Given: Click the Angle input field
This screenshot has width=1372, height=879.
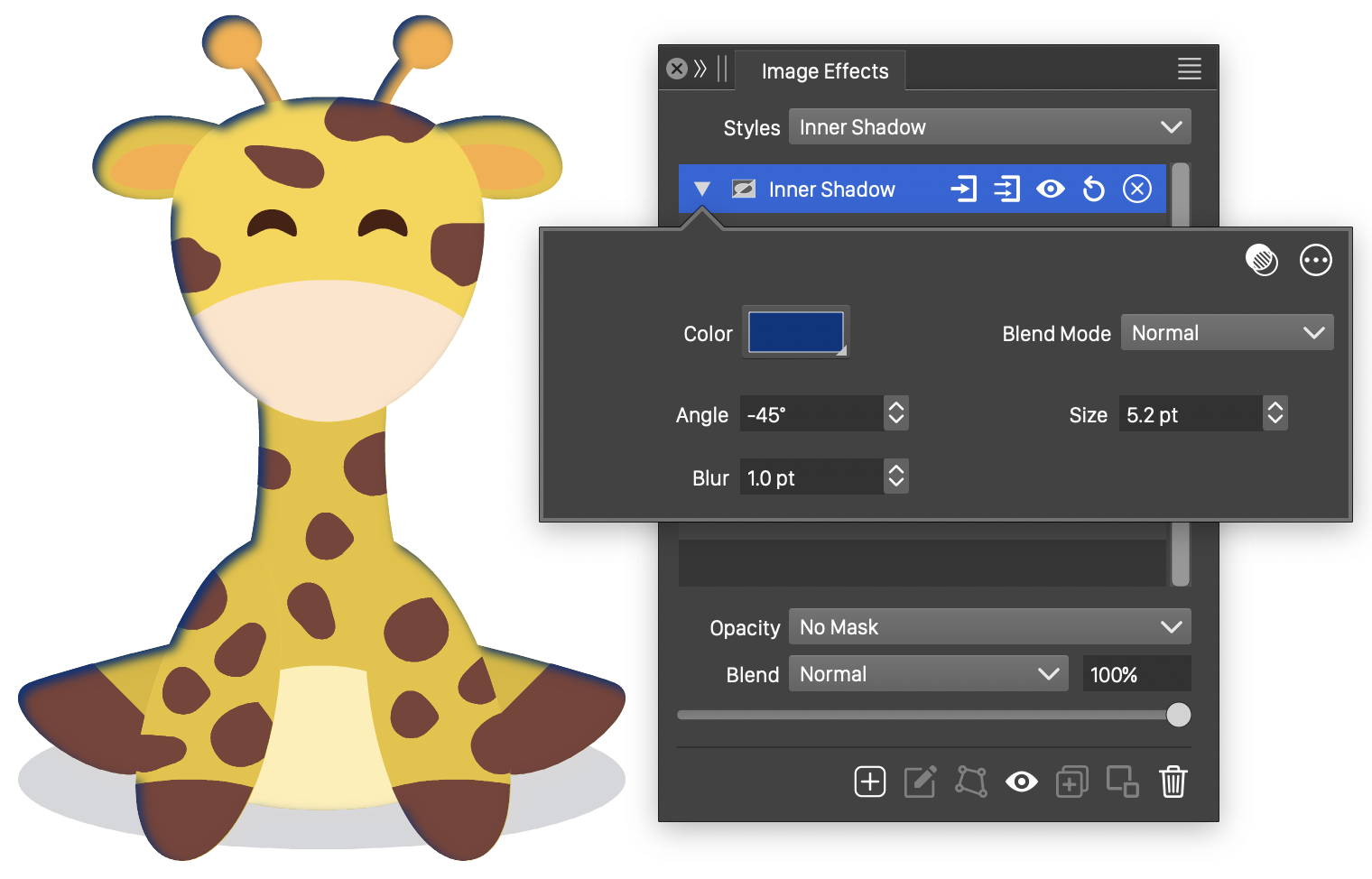Looking at the screenshot, I should click(811, 414).
